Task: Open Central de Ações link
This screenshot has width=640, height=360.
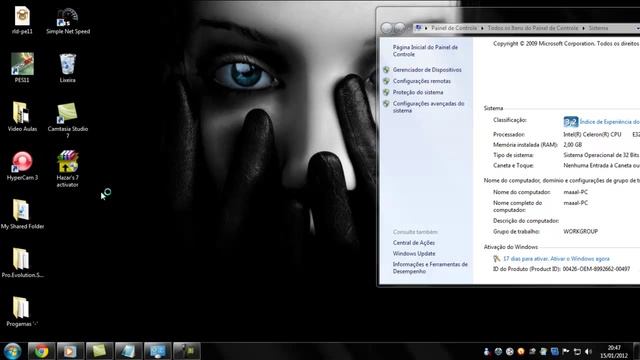Action: [x=413, y=243]
